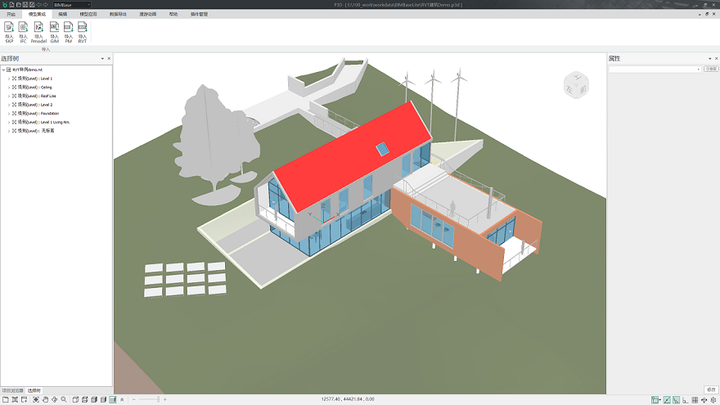This screenshot has height=405, width=720.
Task: Click the zoom extents four-arrows icon
Action: point(15,400)
